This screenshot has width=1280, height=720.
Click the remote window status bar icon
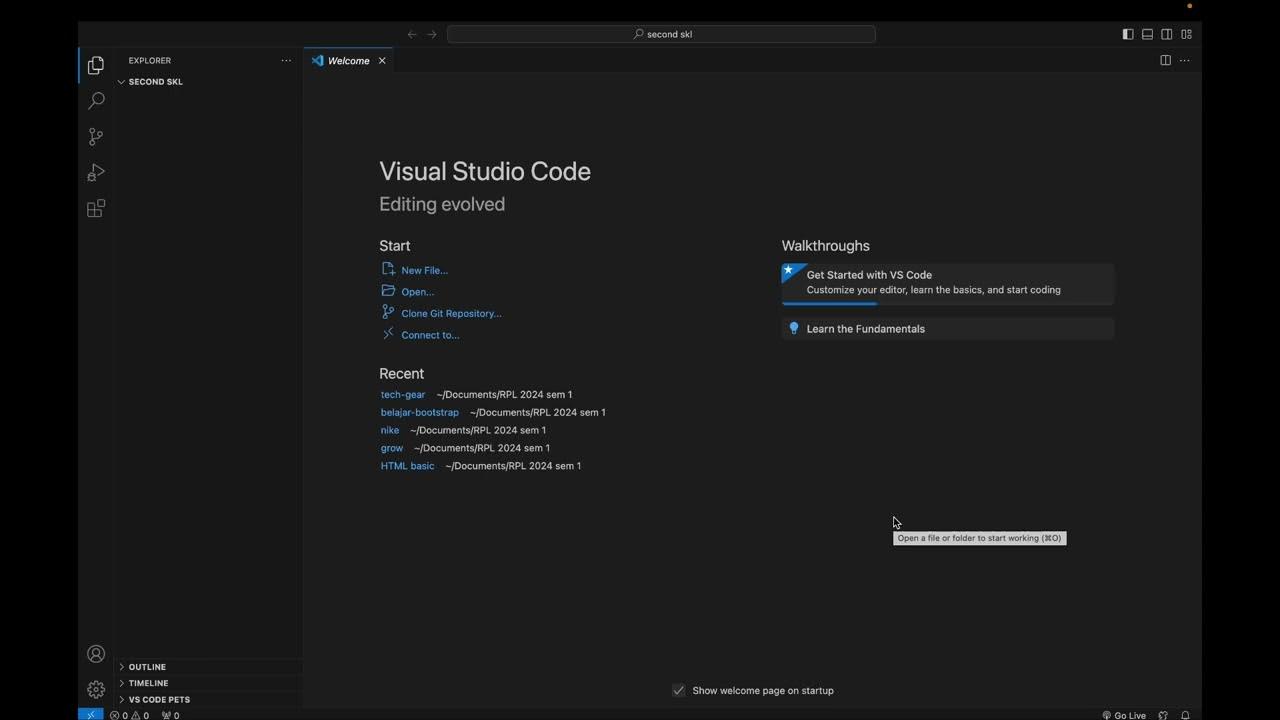point(91,714)
